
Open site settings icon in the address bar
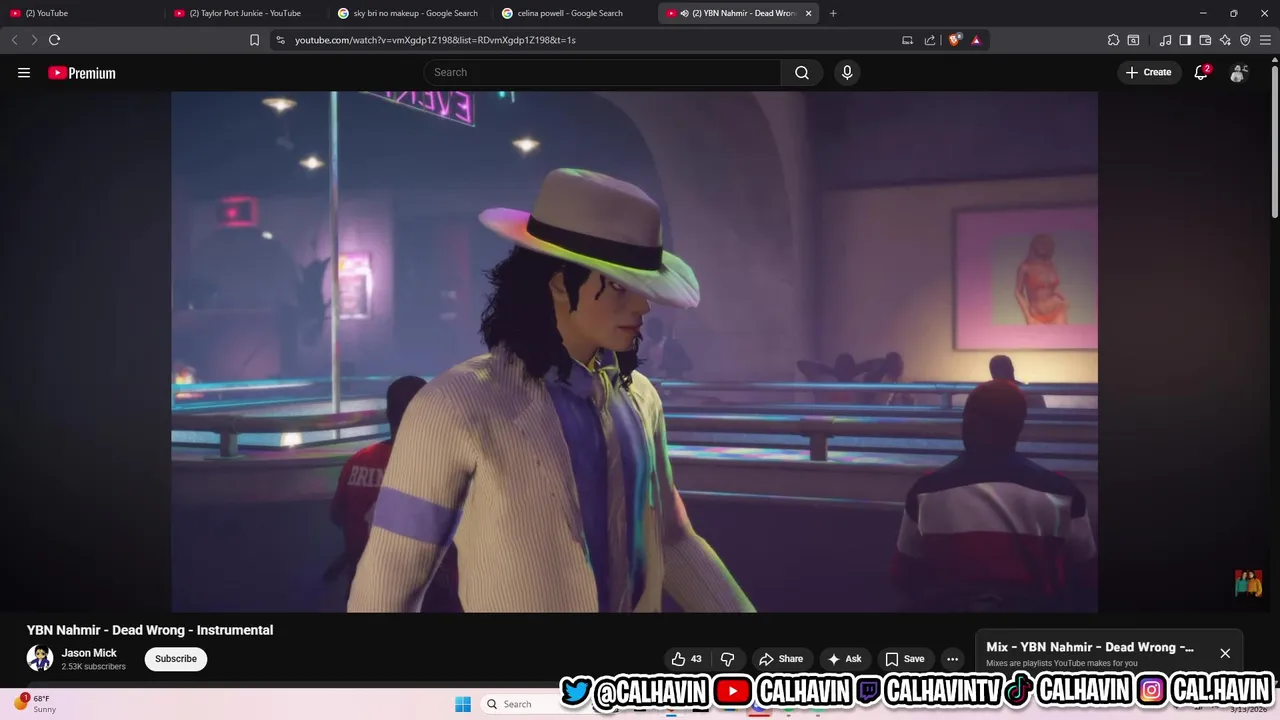[280, 40]
